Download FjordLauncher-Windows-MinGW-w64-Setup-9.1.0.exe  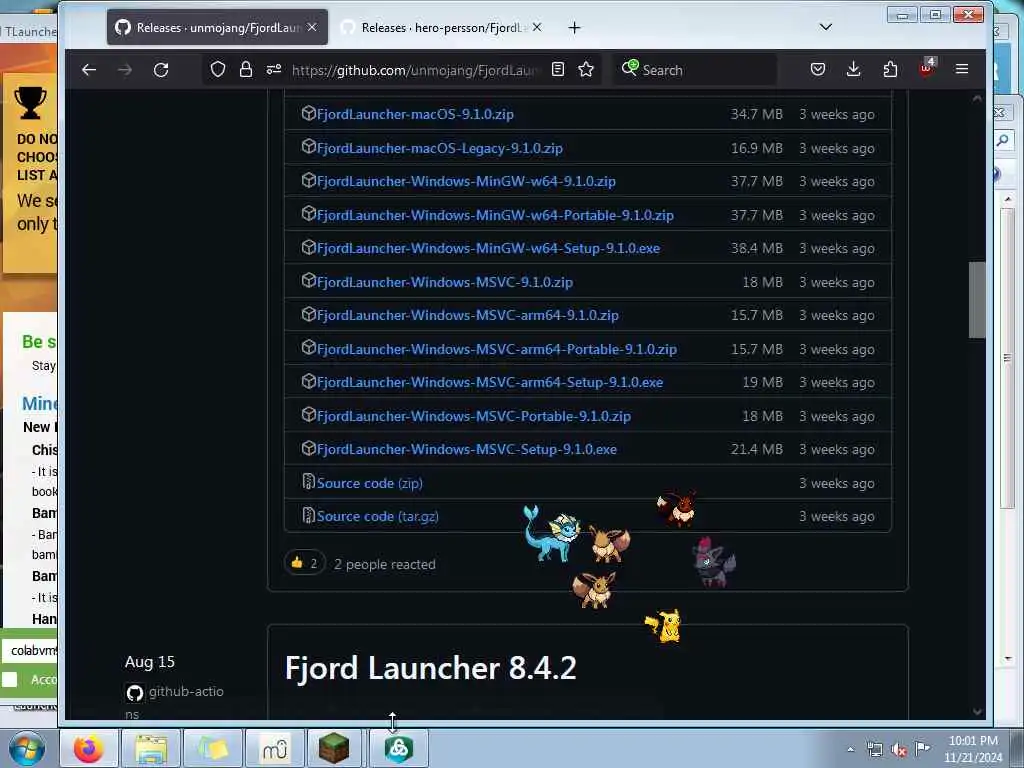[x=488, y=249]
